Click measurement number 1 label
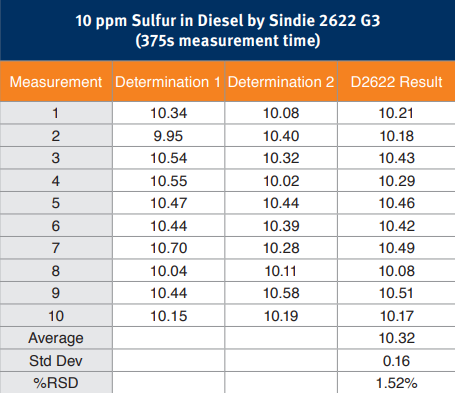The width and height of the screenshot is (455, 393). (x=55, y=113)
